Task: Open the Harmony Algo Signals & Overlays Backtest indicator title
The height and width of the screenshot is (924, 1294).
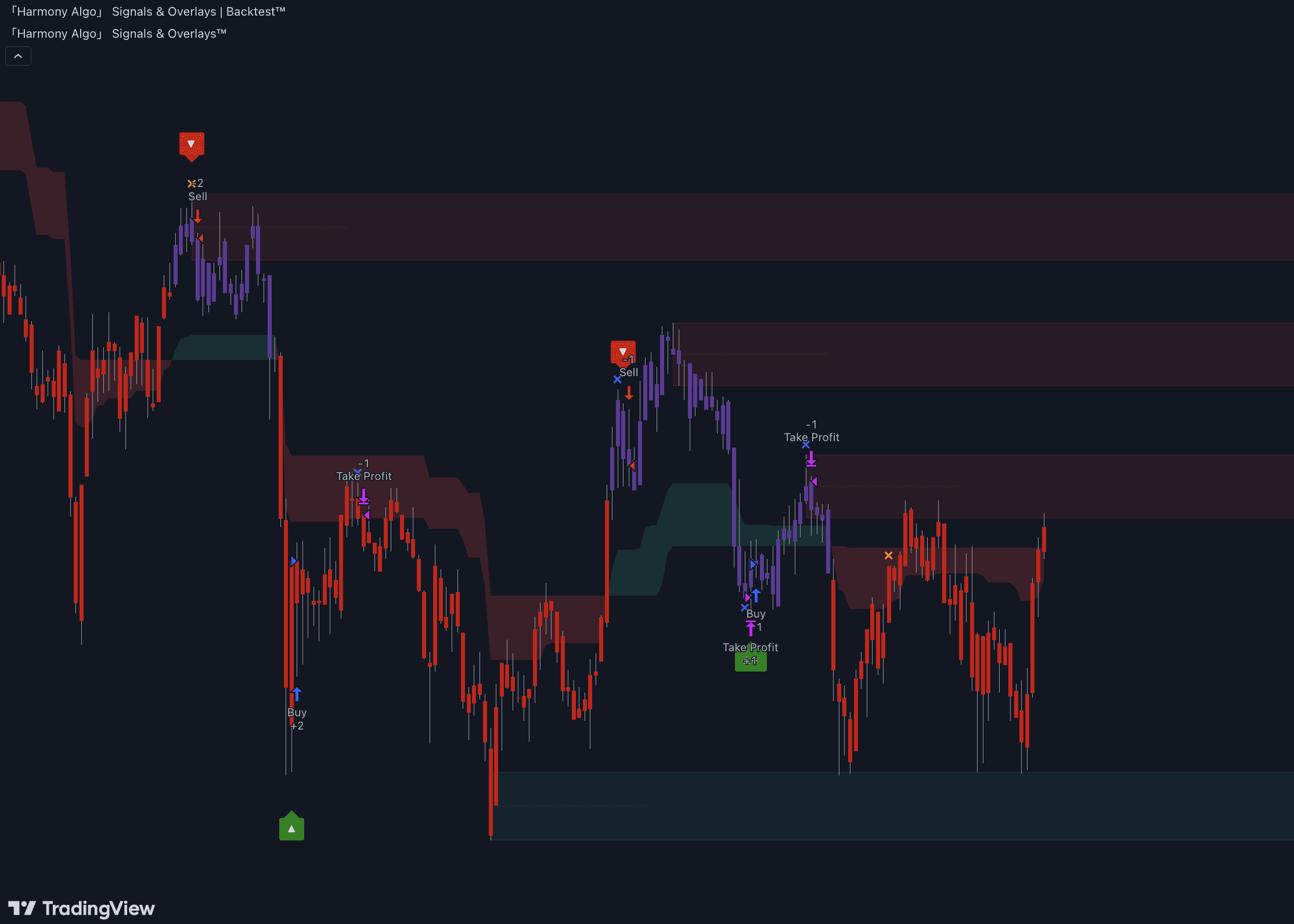Action: 149,12
